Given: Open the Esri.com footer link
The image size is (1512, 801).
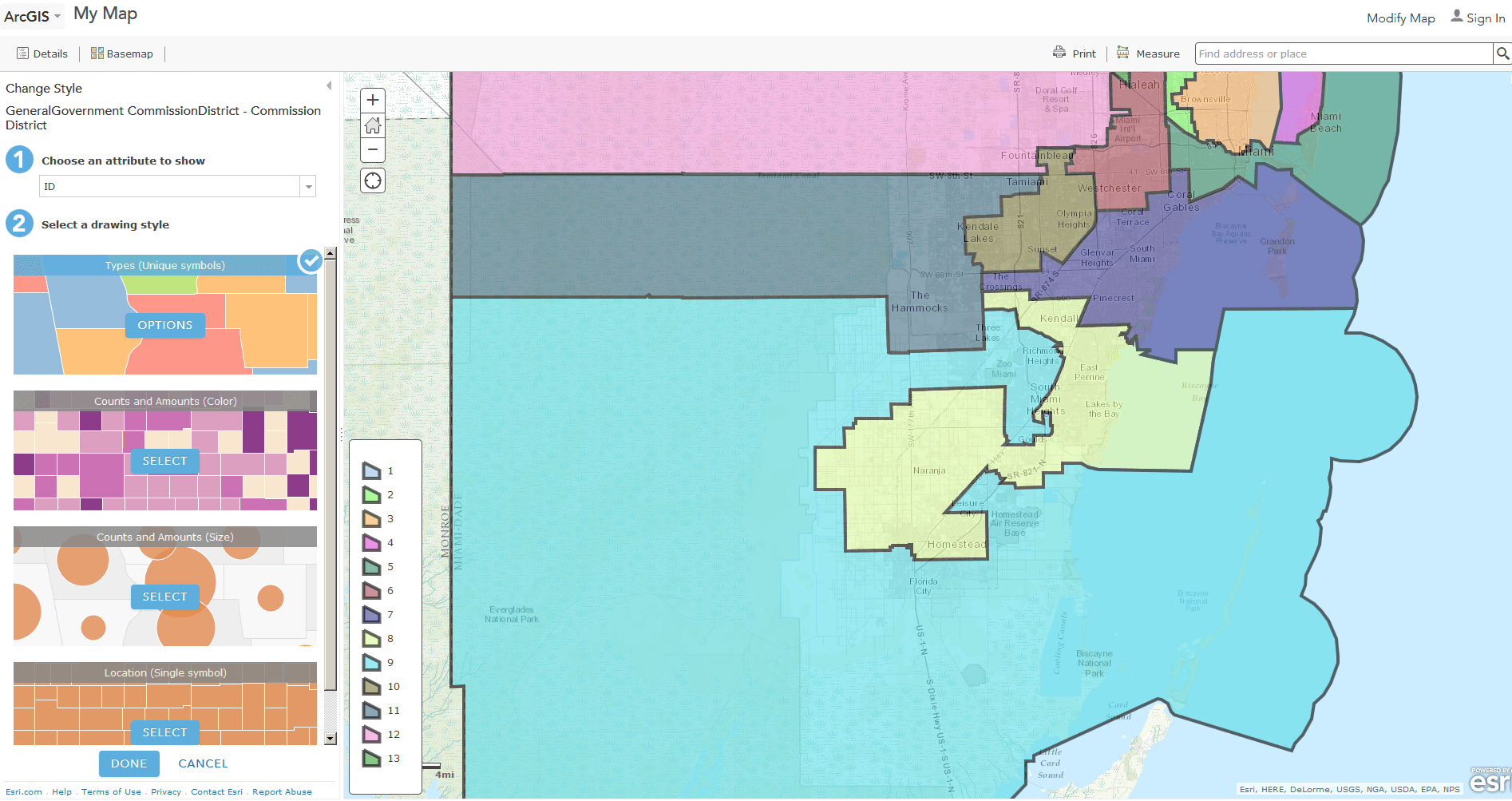Looking at the screenshot, I should (24, 792).
